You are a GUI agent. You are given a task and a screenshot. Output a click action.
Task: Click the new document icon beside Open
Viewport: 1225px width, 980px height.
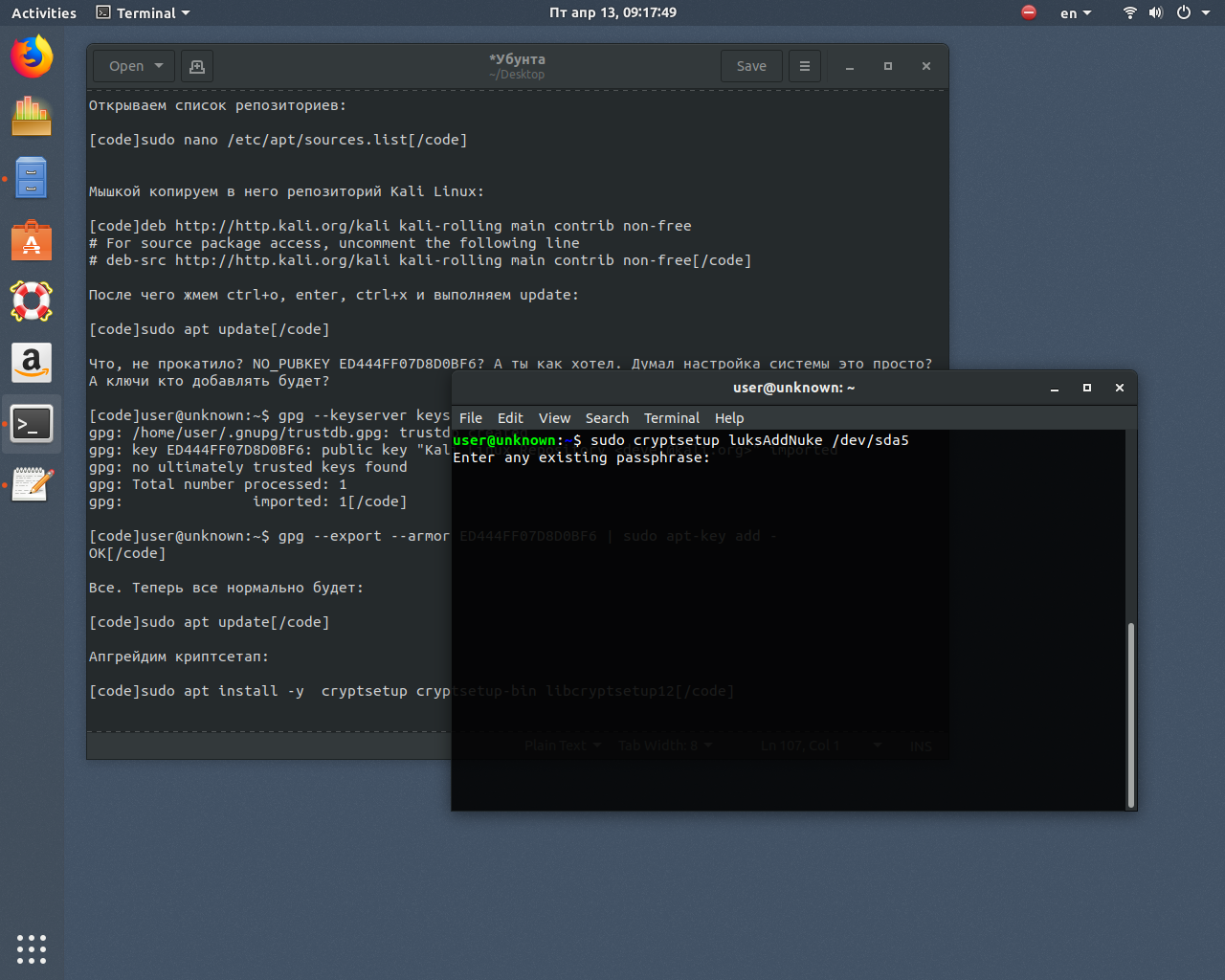(x=196, y=66)
